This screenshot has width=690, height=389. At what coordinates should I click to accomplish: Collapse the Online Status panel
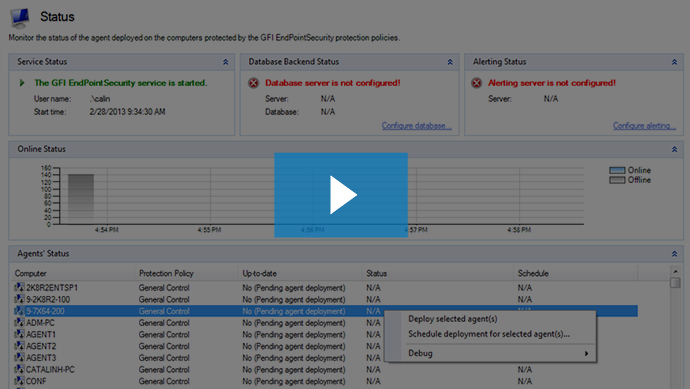point(674,150)
